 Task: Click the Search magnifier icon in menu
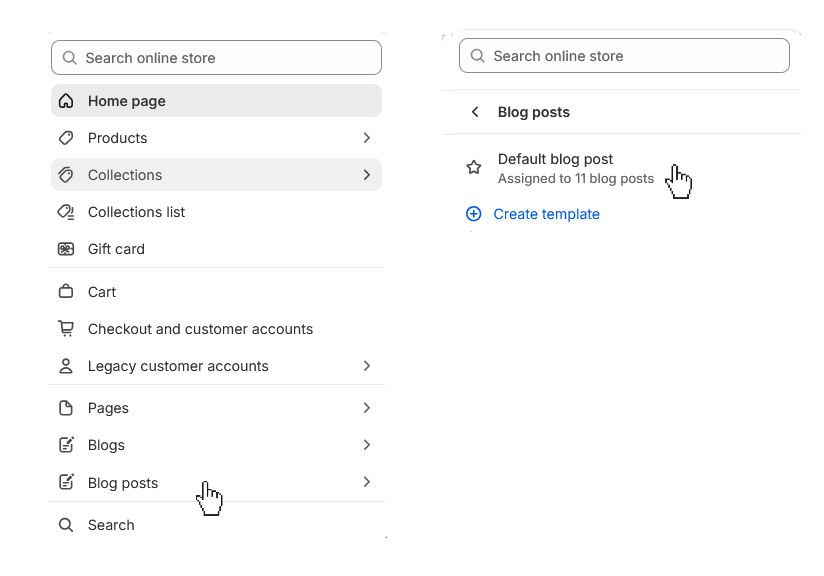(66, 524)
